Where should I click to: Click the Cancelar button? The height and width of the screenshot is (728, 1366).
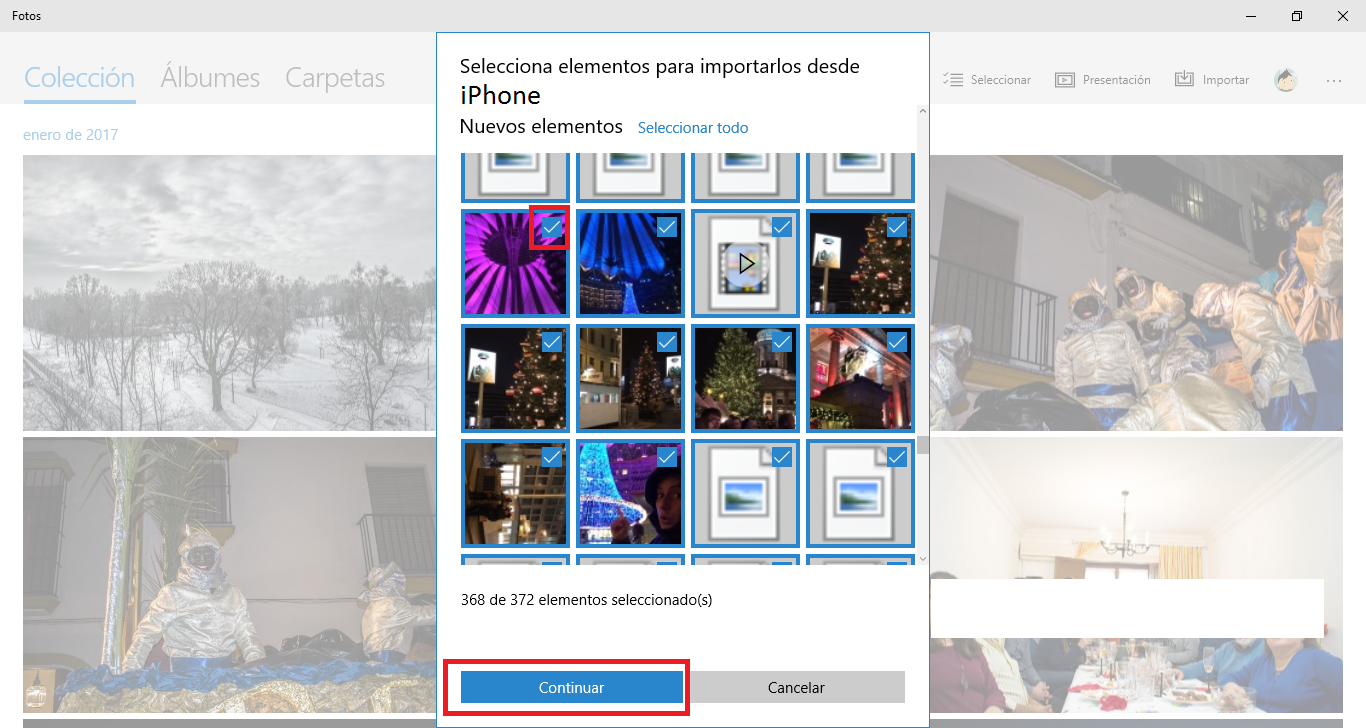pos(796,687)
